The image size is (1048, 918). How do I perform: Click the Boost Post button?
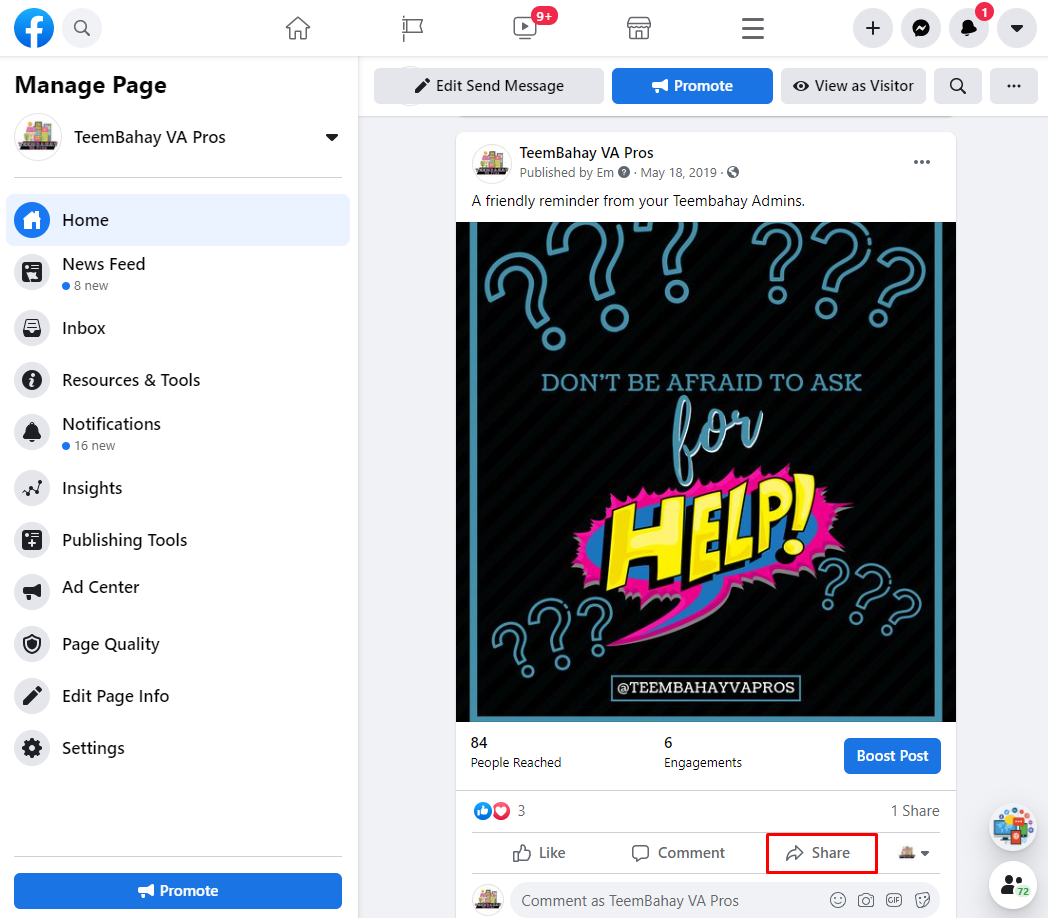pyautogui.click(x=891, y=756)
